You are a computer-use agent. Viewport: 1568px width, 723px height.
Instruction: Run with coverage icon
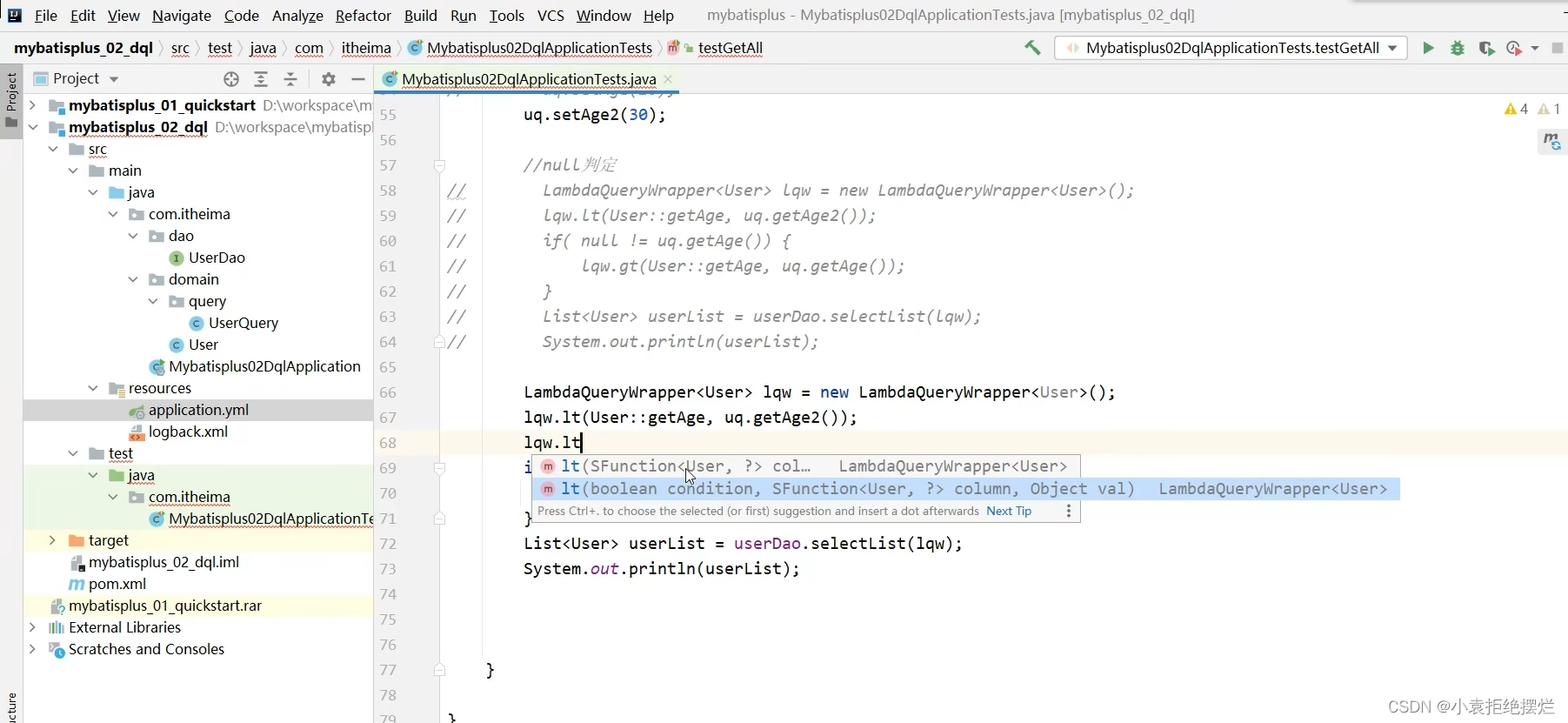click(x=1486, y=48)
